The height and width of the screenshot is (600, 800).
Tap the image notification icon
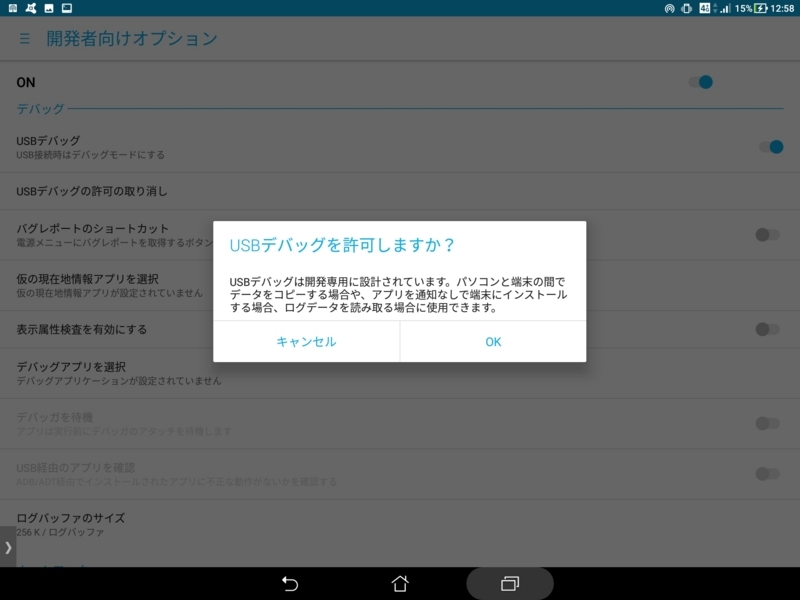tap(49, 8)
